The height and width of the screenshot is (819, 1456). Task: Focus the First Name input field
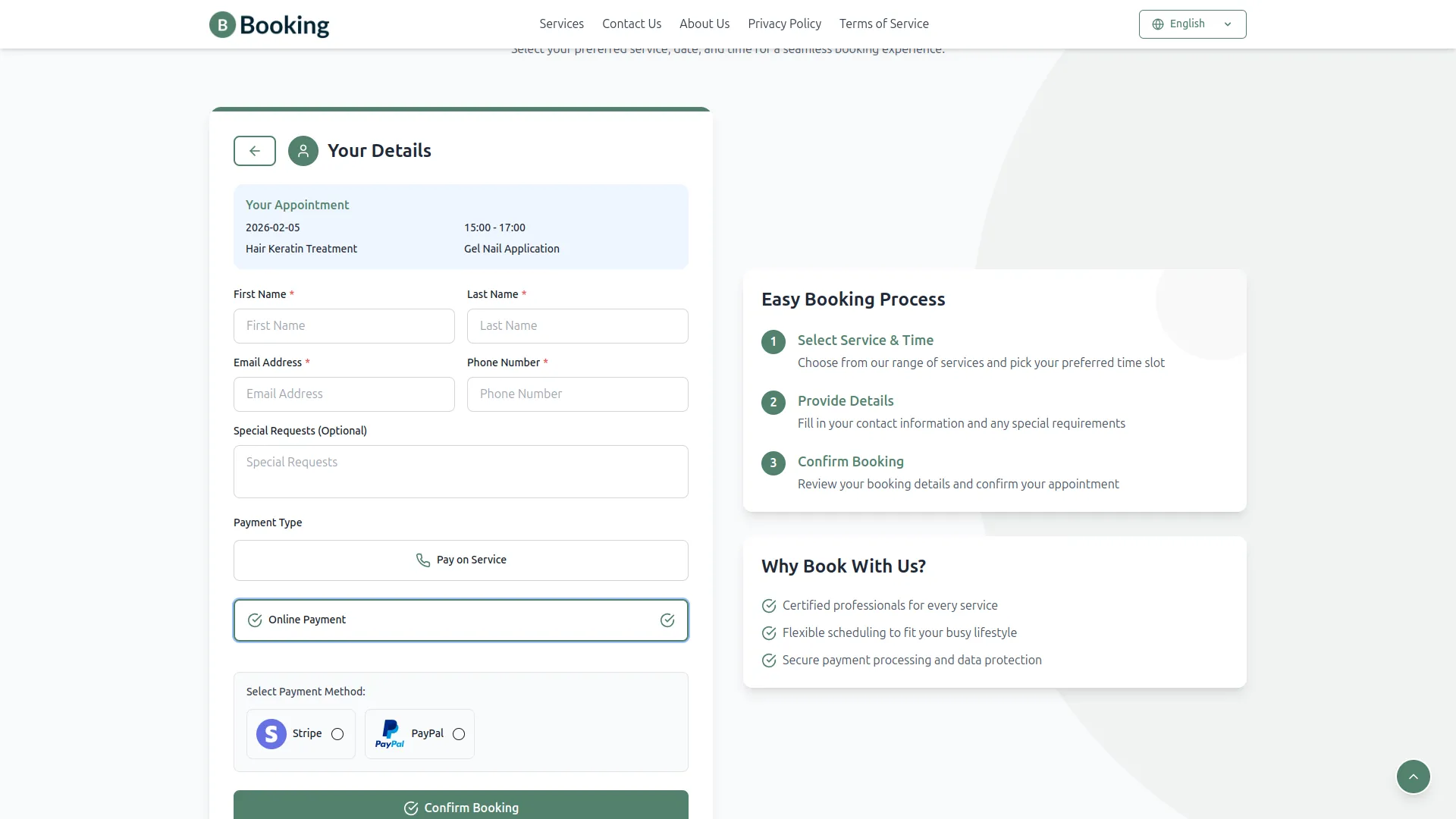tap(344, 326)
